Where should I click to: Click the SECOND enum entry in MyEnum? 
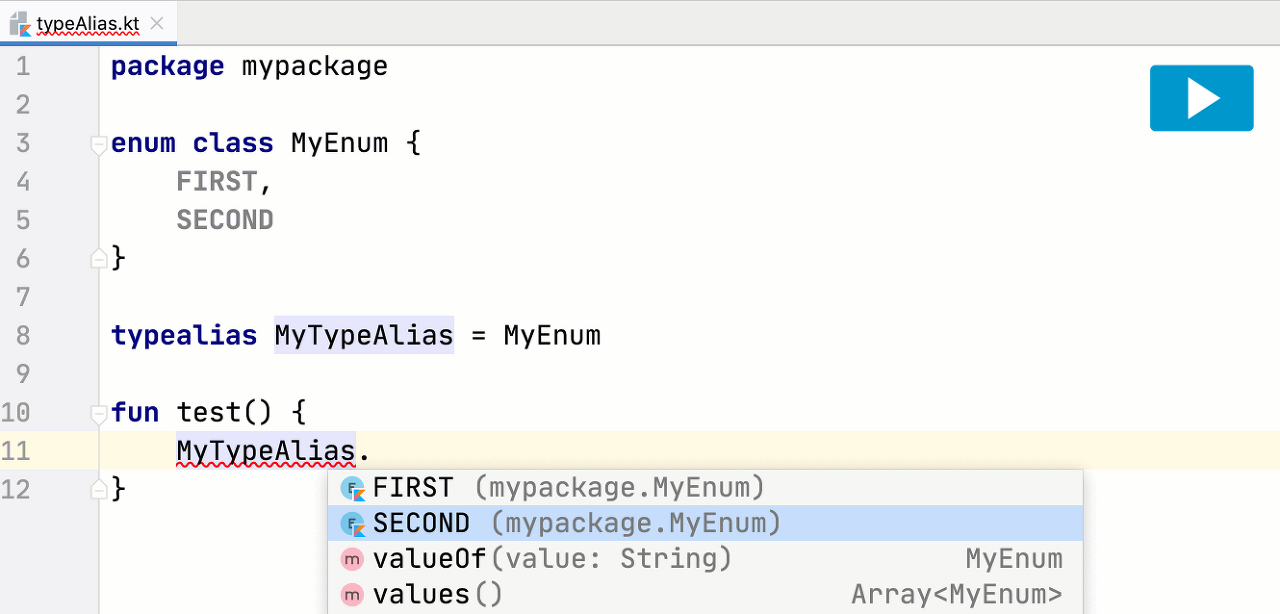coord(225,220)
